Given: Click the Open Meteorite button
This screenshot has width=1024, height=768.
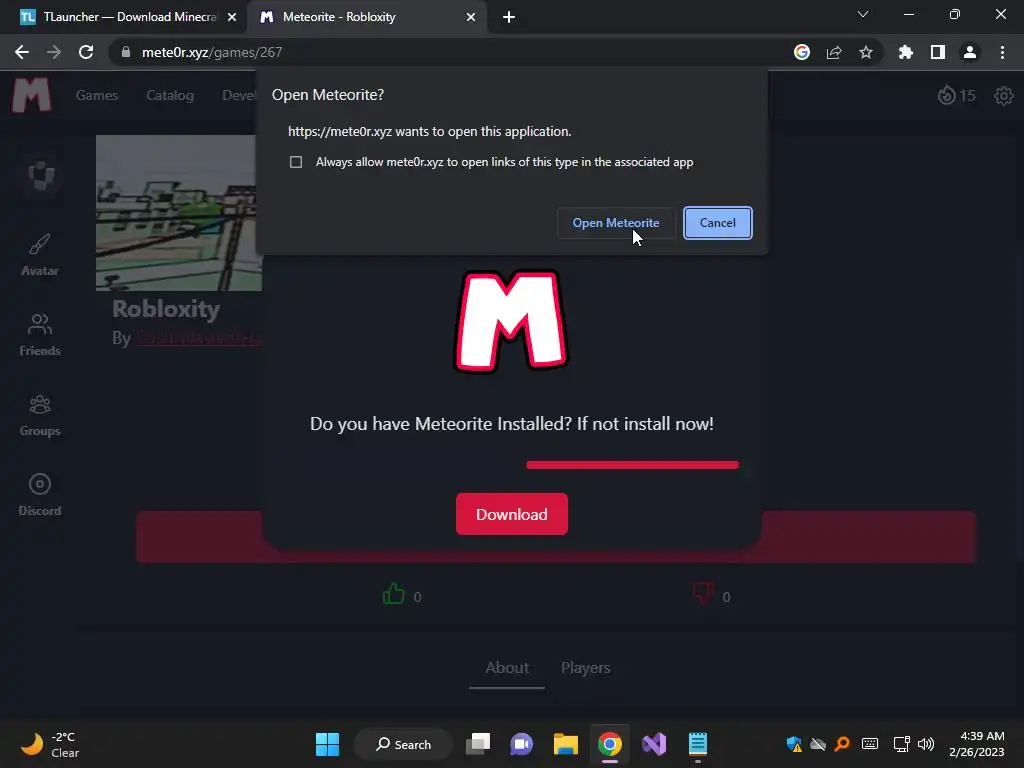Looking at the screenshot, I should pos(616,223).
